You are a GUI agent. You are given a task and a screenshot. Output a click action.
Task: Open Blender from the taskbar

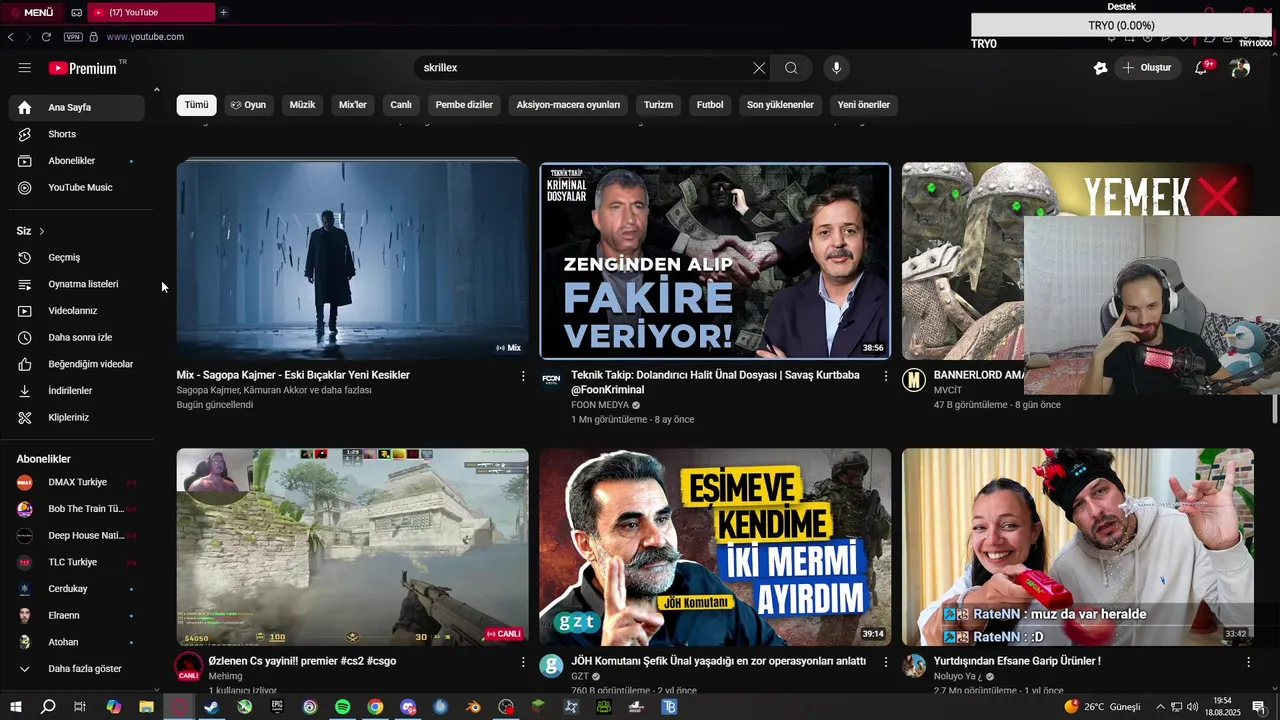[473, 707]
